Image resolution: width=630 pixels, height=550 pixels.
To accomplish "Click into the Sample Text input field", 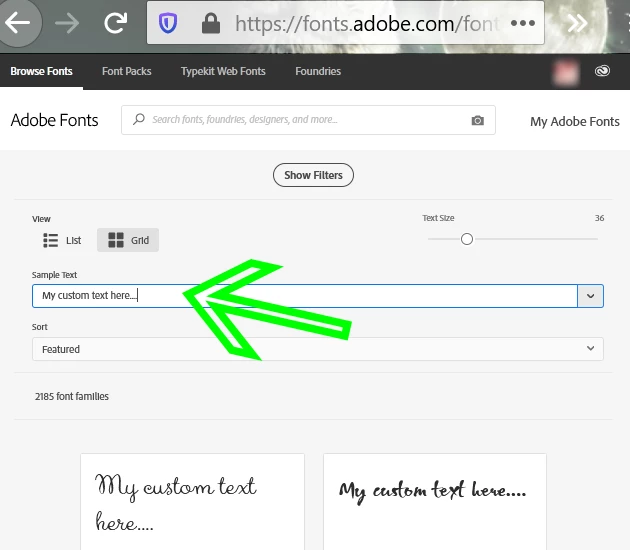I will pos(305,296).
